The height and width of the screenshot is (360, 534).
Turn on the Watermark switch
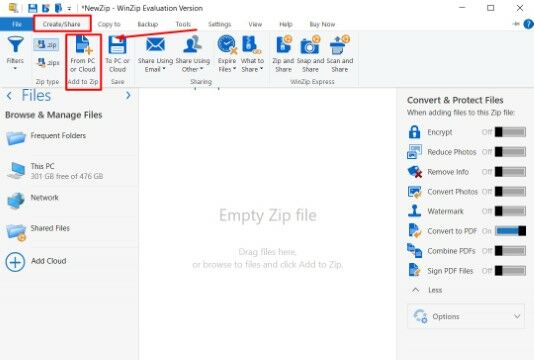pyautogui.click(x=510, y=211)
